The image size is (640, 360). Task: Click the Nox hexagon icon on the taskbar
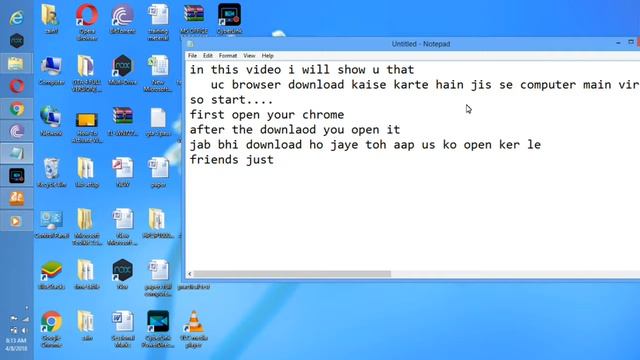coord(17,41)
